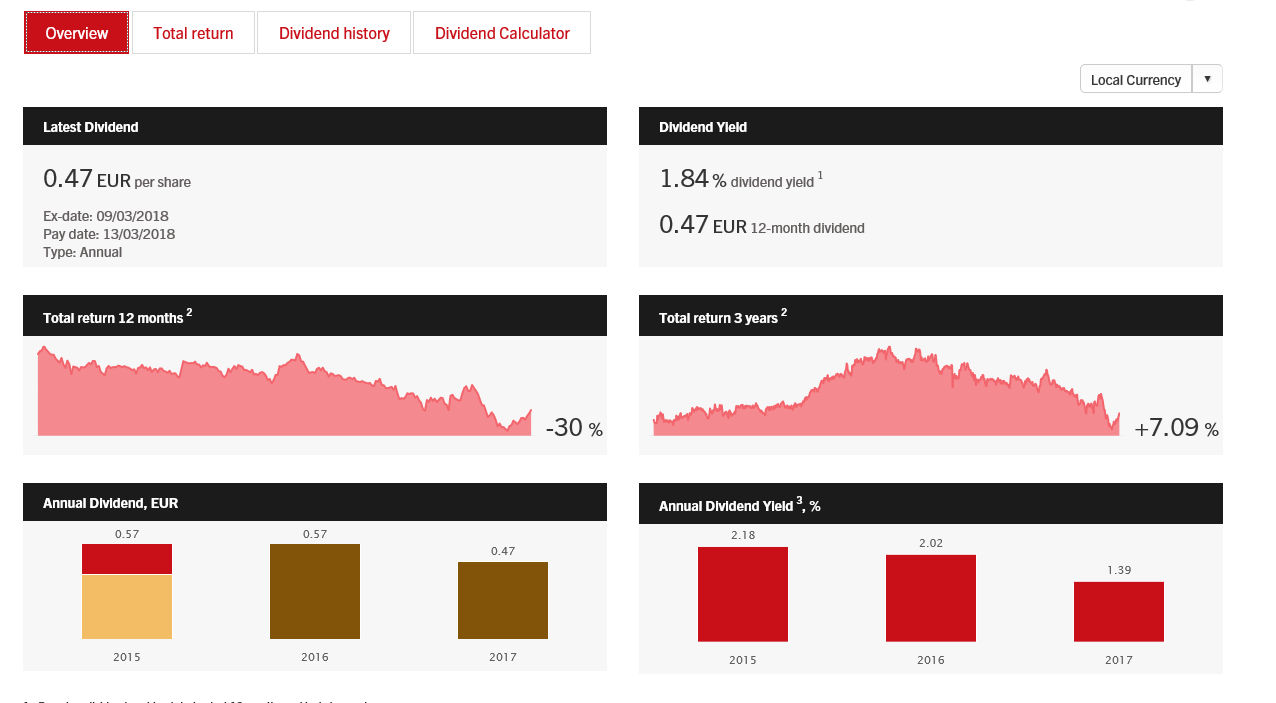Click the Local Currency dropdown arrow
The image size is (1276, 703).
pos(1207,79)
